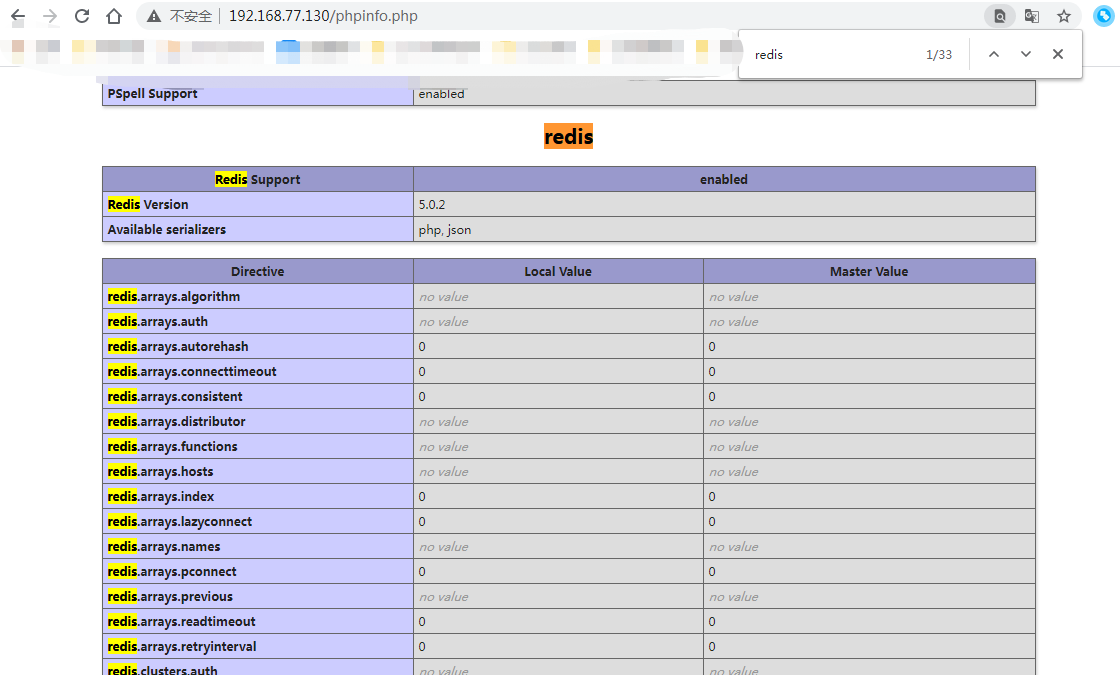Click the blue browser extension icon

1104,16
